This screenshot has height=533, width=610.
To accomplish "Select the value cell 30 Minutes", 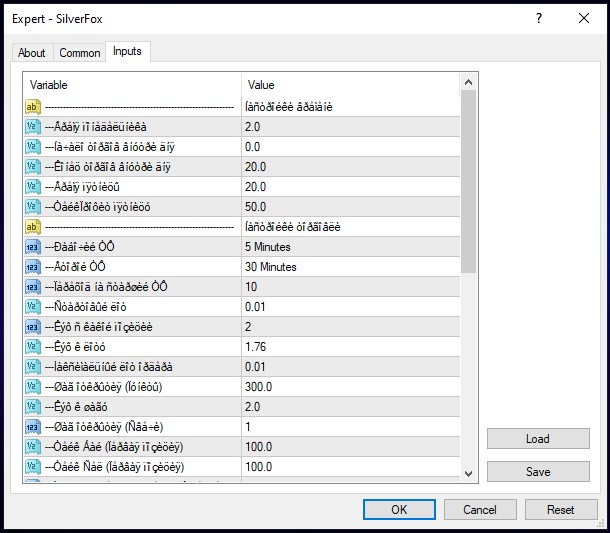I will [351, 267].
